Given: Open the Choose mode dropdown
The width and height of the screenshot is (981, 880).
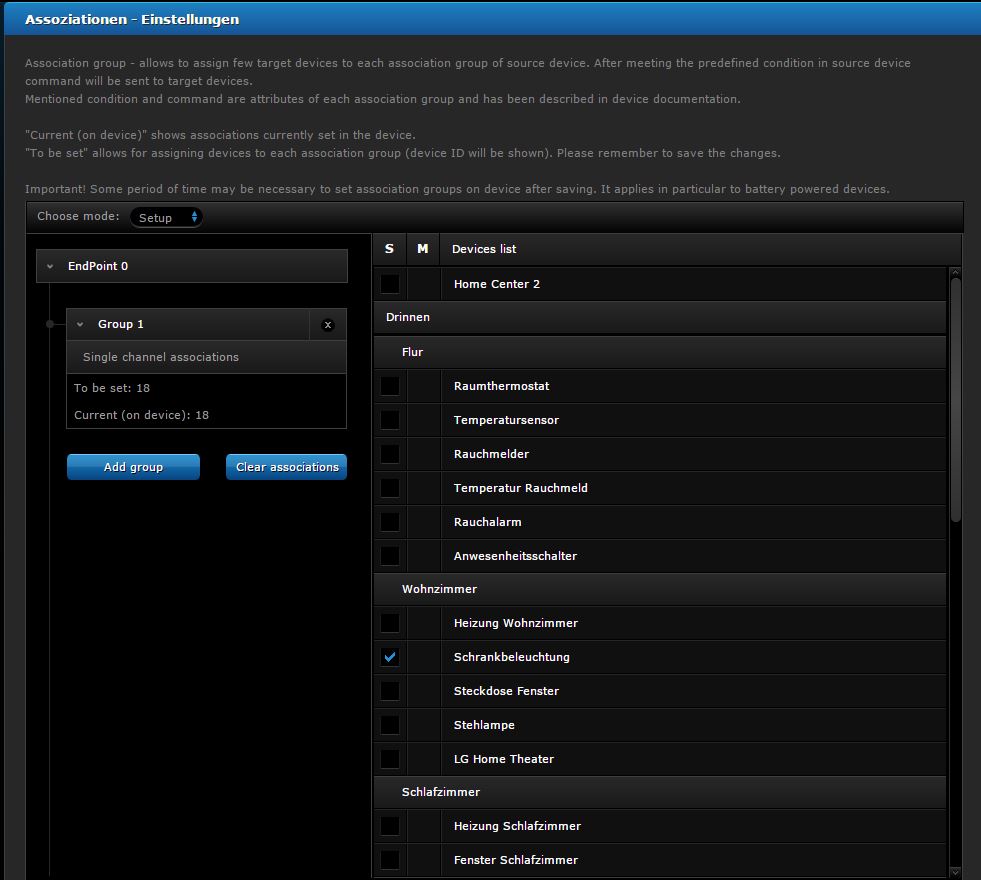Looking at the screenshot, I should coord(166,216).
